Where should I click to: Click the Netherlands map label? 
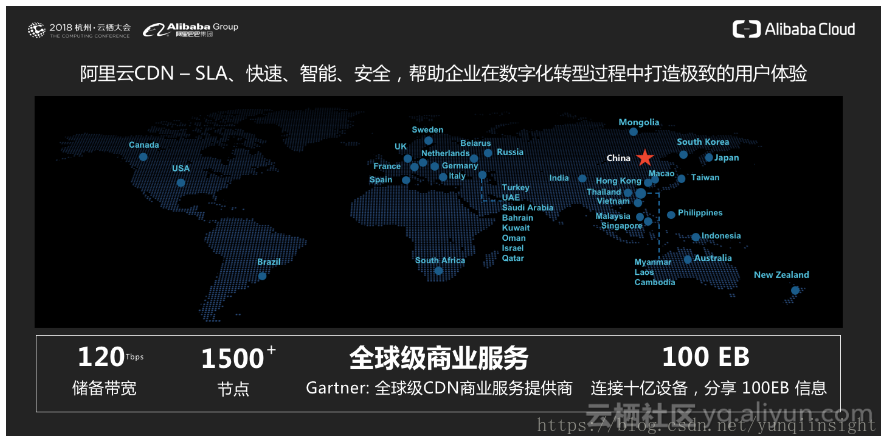446,153
